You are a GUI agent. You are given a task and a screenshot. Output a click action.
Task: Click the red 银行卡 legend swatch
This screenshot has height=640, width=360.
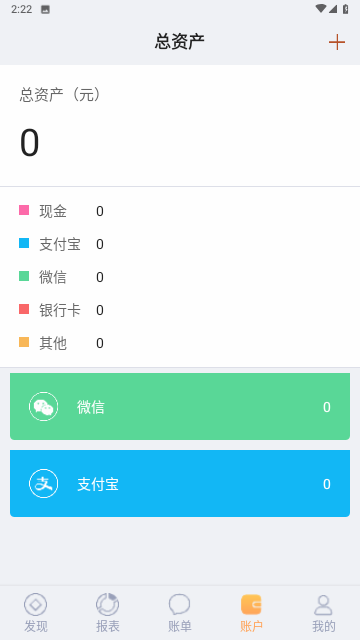click(x=24, y=309)
